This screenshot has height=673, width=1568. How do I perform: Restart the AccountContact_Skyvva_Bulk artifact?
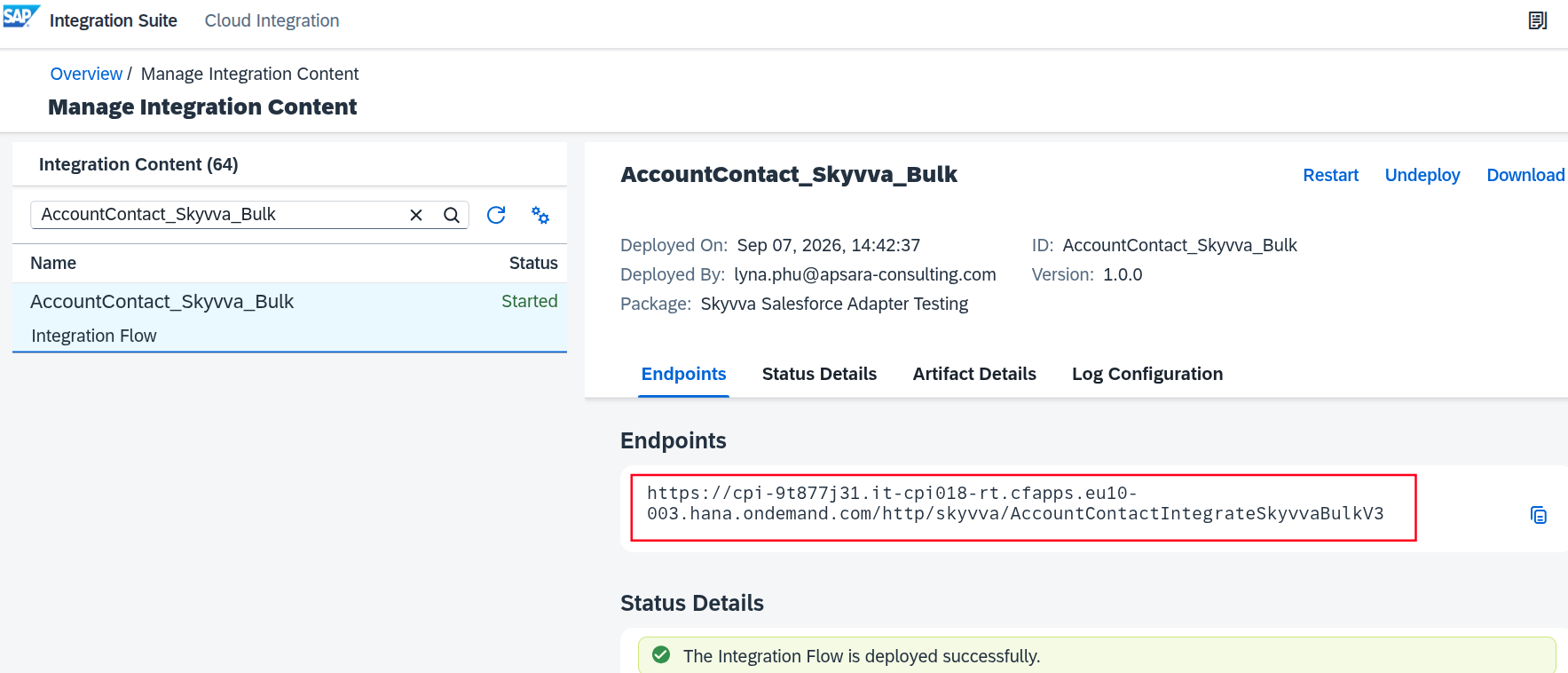[1330, 175]
